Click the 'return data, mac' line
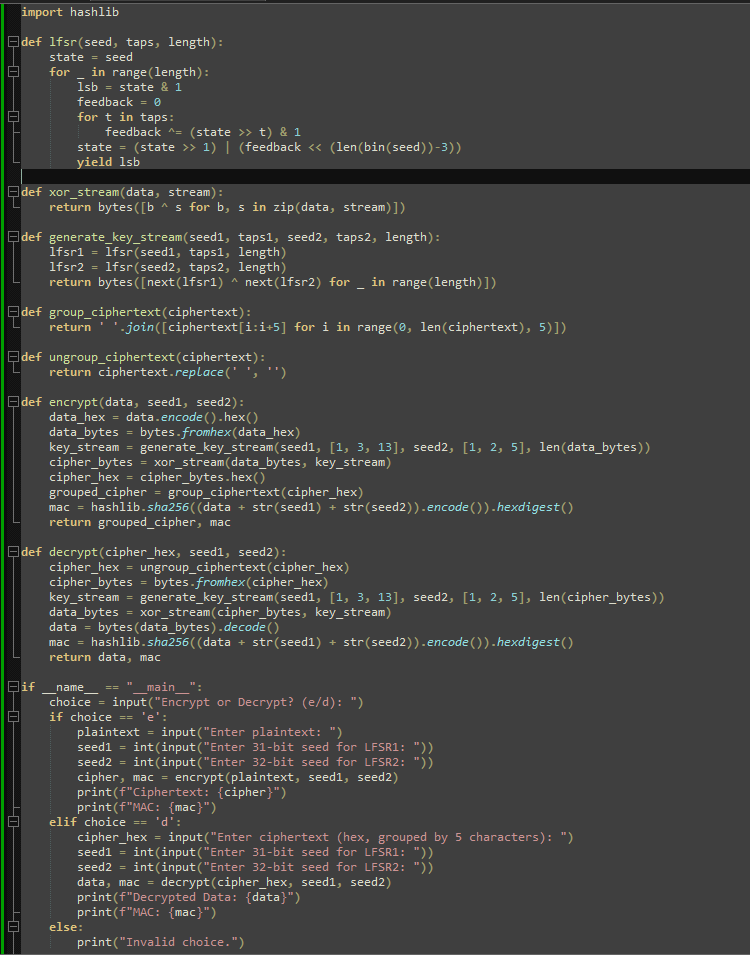This screenshot has width=750, height=955. 105,657
